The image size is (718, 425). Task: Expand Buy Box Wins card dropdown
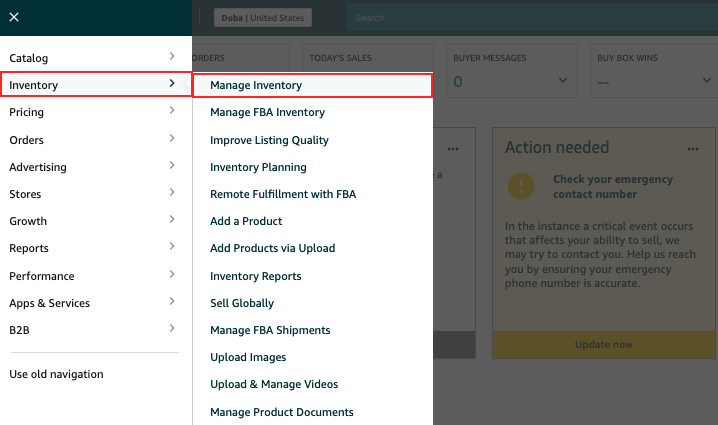tap(704, 80)
